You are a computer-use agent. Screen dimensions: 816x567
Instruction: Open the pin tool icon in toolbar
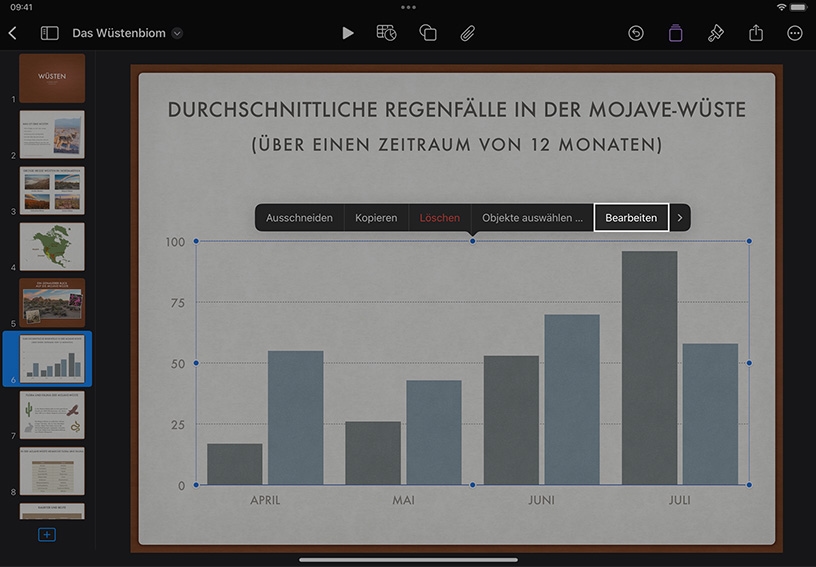716,33
